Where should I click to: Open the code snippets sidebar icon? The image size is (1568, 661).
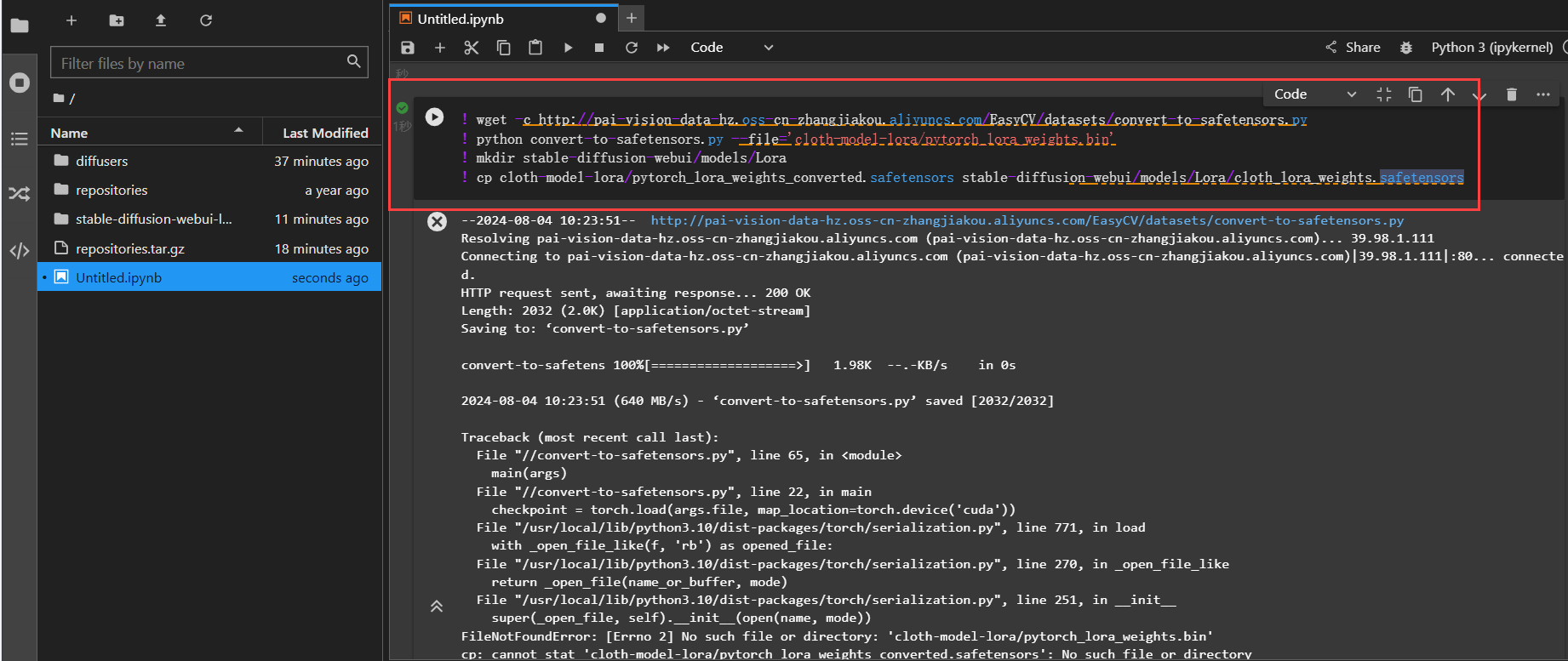pyautogui.click(x=19, y=250)
